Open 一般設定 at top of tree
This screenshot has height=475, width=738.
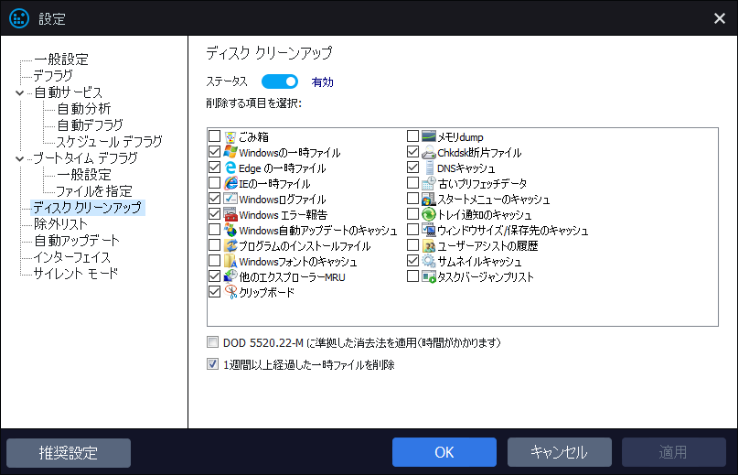point(61,59)
